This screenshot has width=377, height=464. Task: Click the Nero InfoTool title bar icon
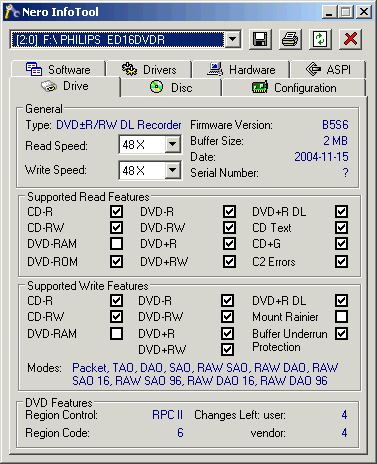pos(12,12)
